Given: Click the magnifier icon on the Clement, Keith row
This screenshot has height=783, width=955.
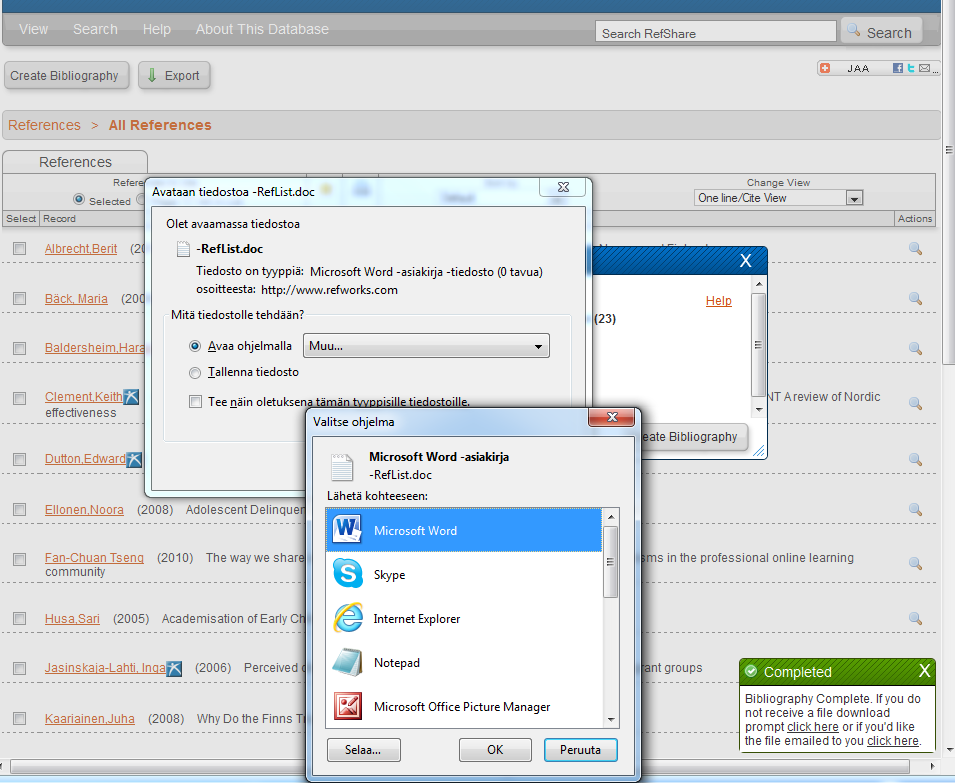Looking at the screenshot, I should (x=915, y=403).
